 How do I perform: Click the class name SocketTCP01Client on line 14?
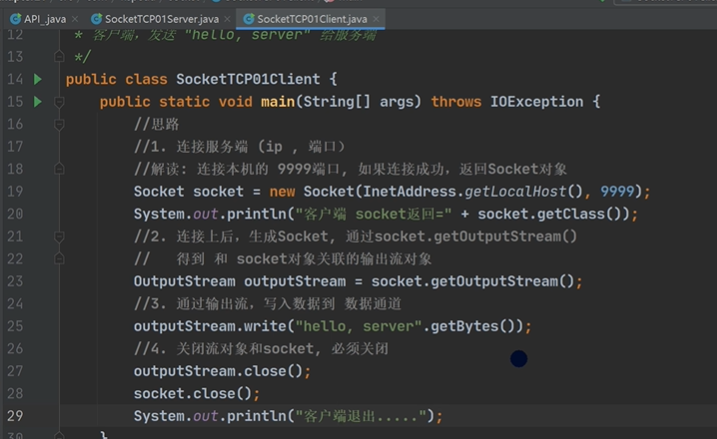point(248,79)
